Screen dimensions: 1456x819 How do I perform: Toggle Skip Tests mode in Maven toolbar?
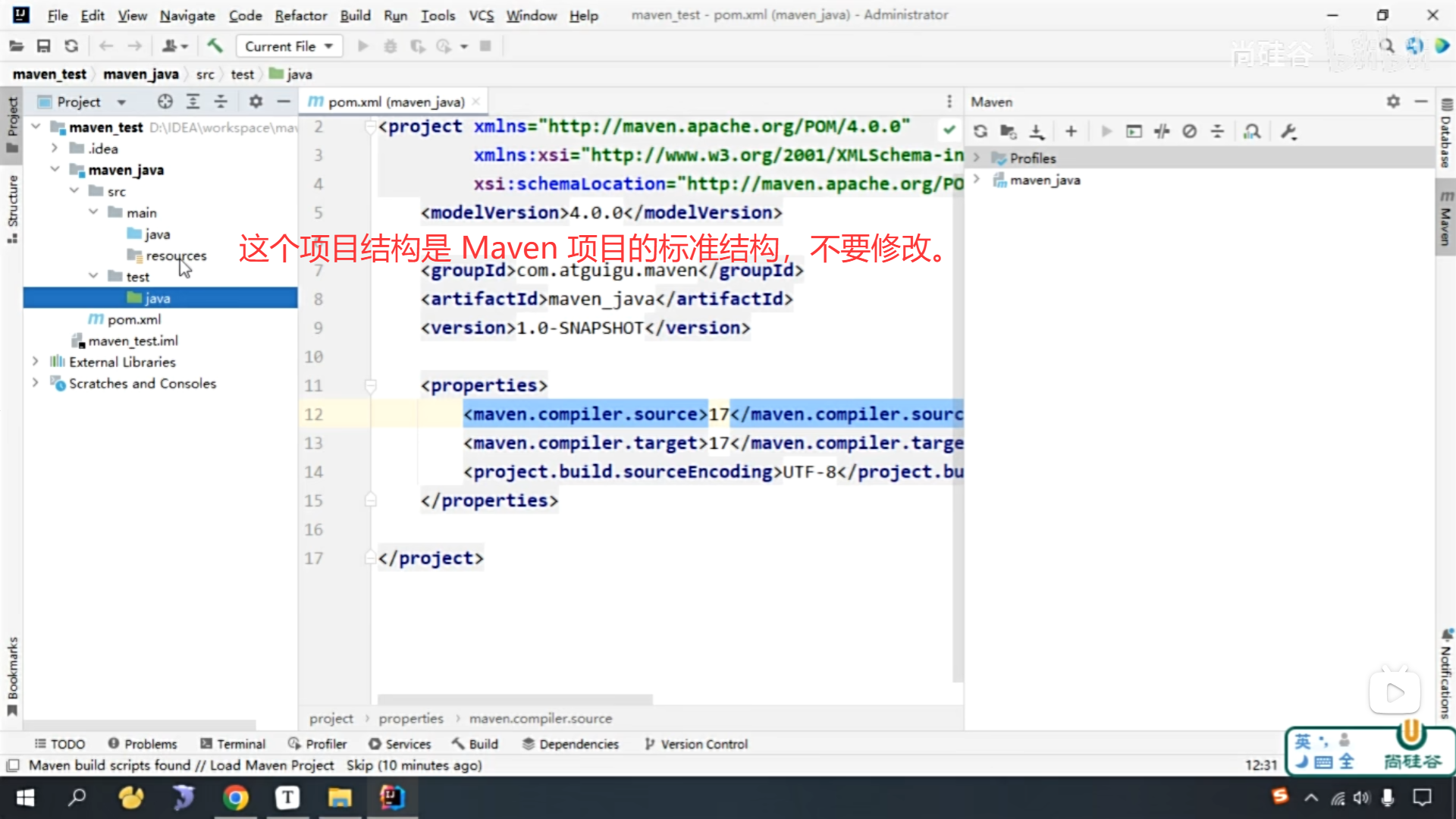click(1189, 132)
